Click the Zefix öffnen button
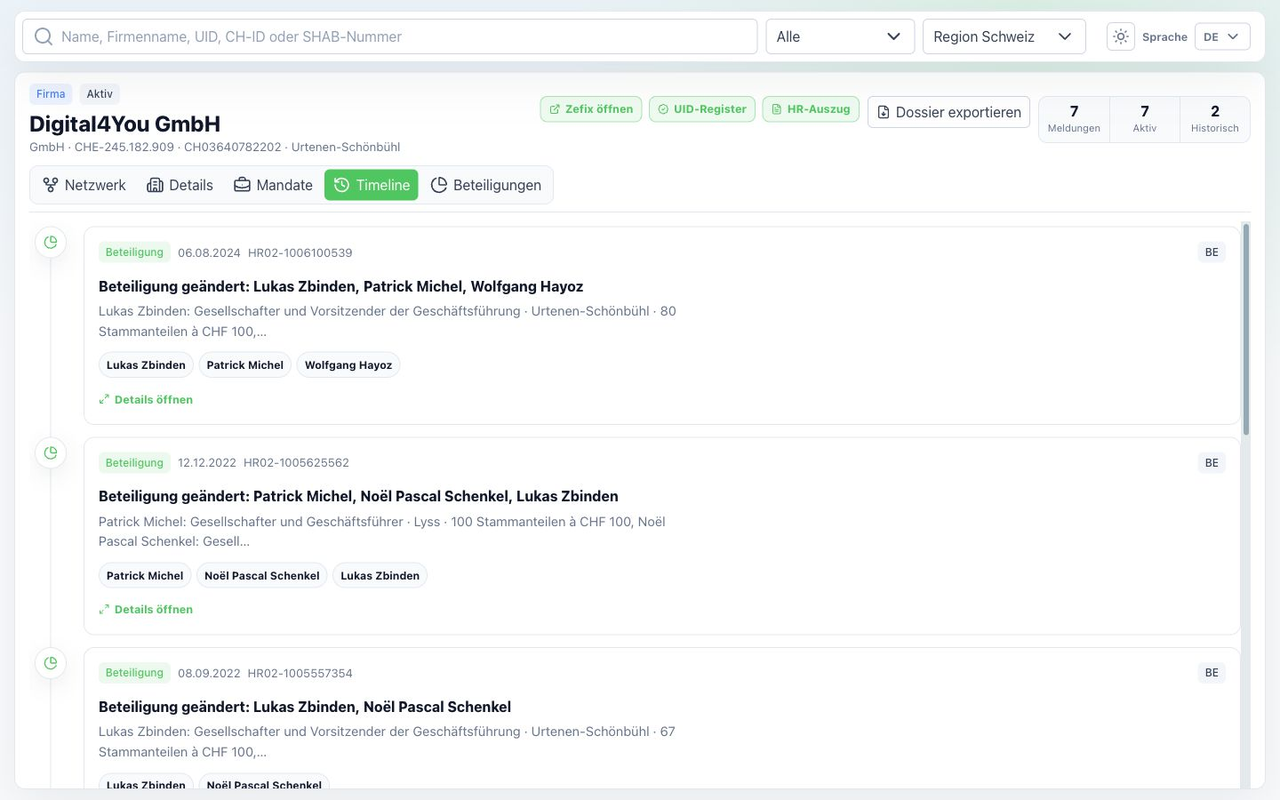Viewport: 1280px width, 800px height. 591,109
